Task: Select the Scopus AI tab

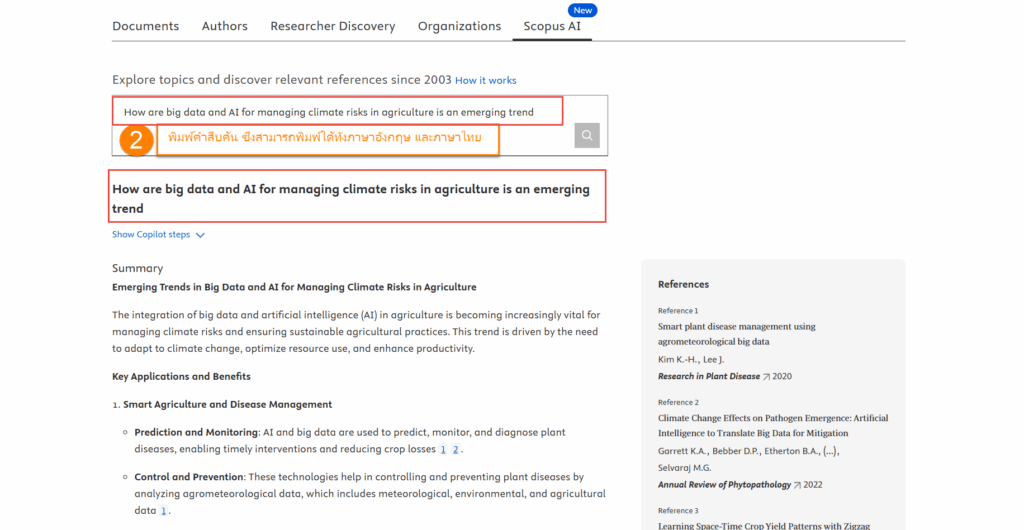Action: tap(552, 26)
